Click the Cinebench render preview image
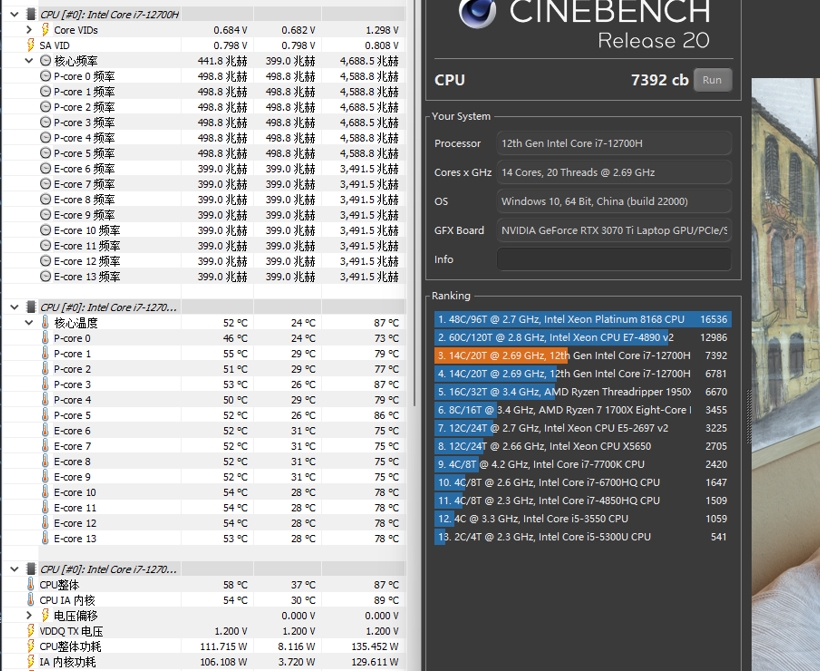Image resolution: width=820 pixels, height=671 pixels. coord(785,374)
